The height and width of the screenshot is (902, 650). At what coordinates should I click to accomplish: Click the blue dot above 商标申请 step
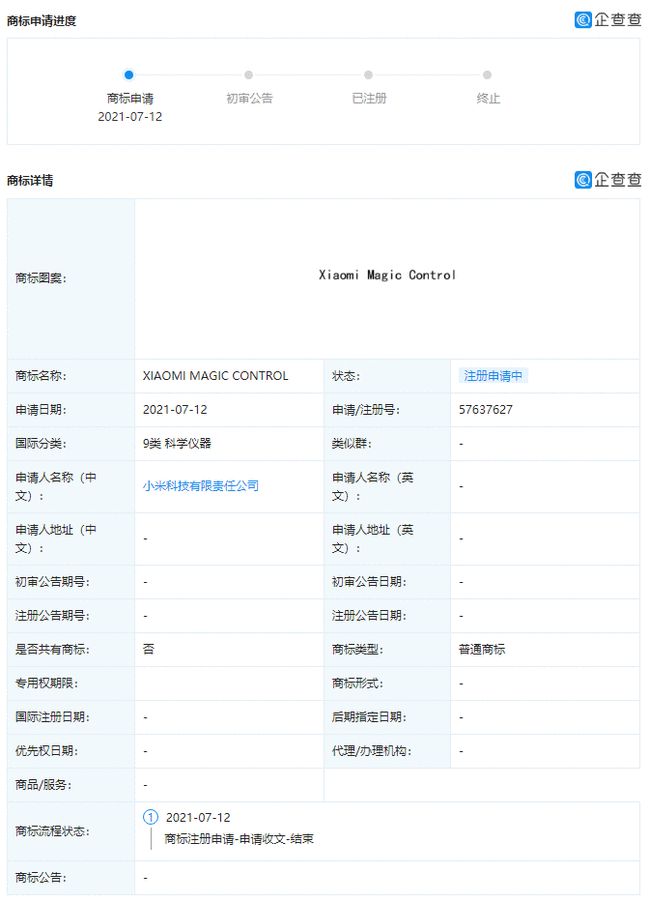129,75
